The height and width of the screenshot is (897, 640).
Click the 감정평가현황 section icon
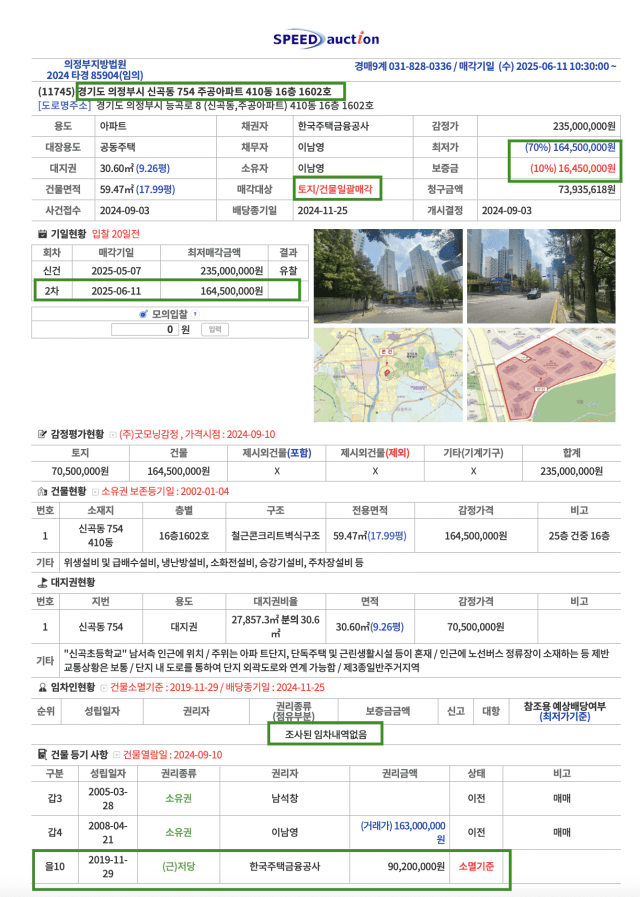coord(42,434)
